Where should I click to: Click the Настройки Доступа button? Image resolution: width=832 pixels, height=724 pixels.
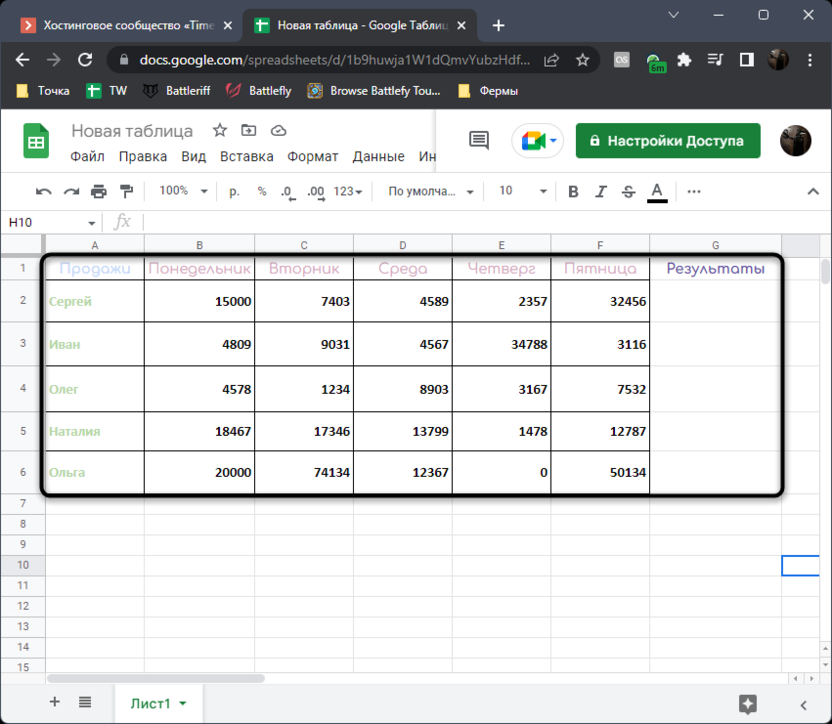667,141
